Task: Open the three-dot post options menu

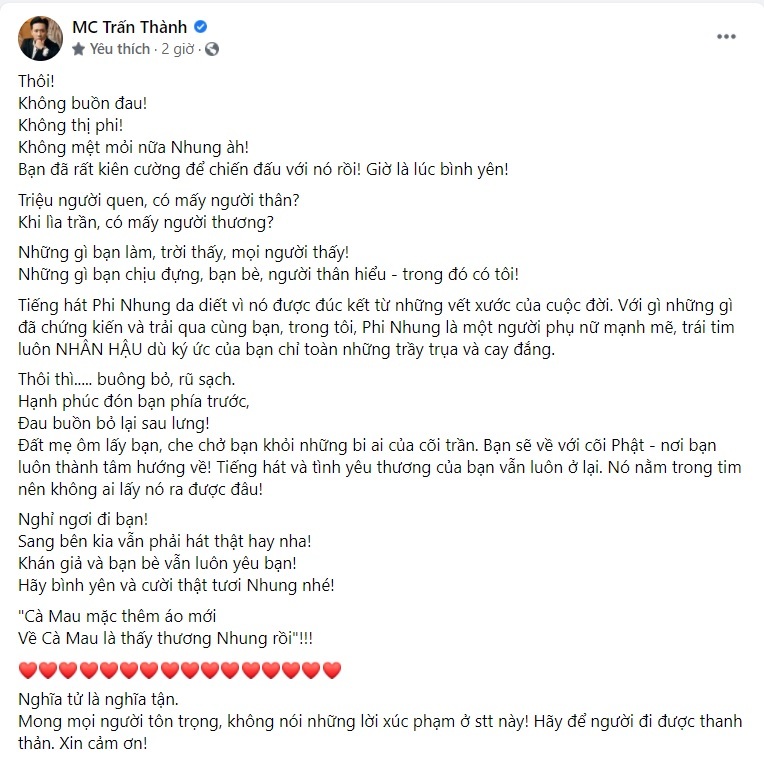Action: pos(726,37)
